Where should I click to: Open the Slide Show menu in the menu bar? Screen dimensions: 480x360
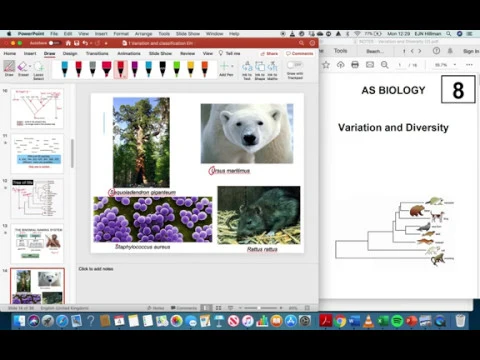(188, 34)
